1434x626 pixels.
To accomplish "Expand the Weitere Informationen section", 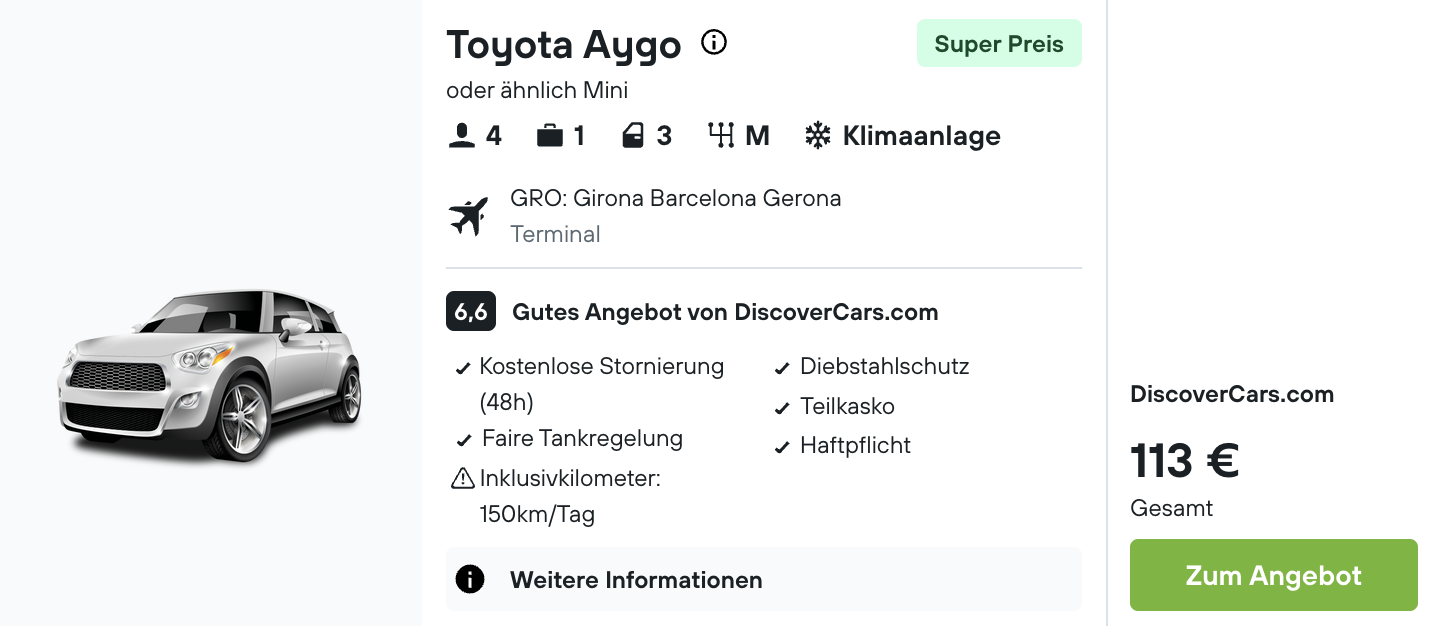I will coord(764,579).
